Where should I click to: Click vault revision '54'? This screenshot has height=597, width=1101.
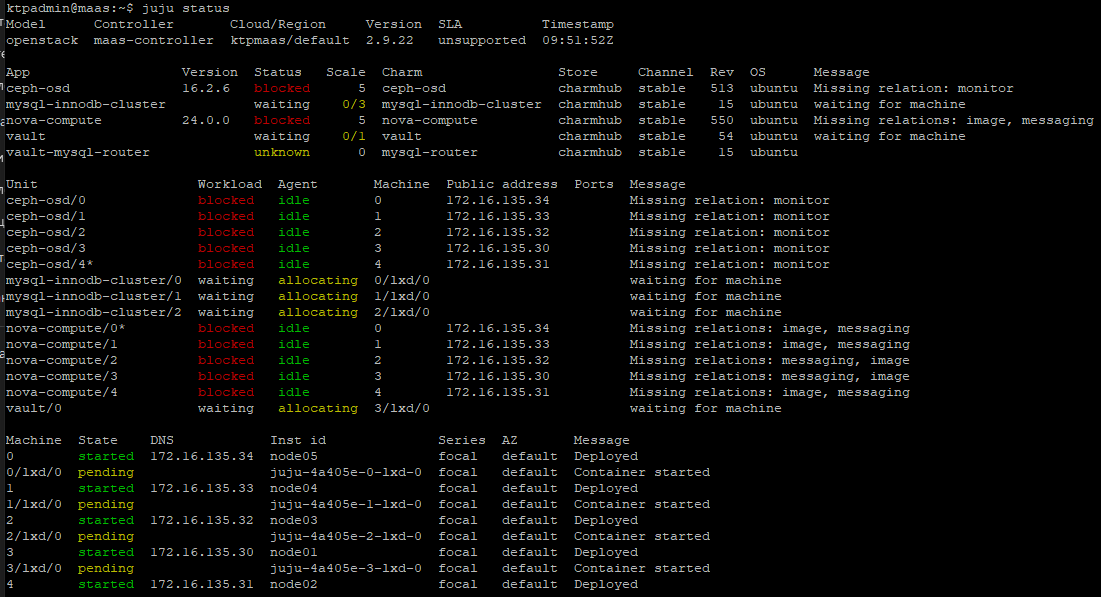click(x=726, y=136)
